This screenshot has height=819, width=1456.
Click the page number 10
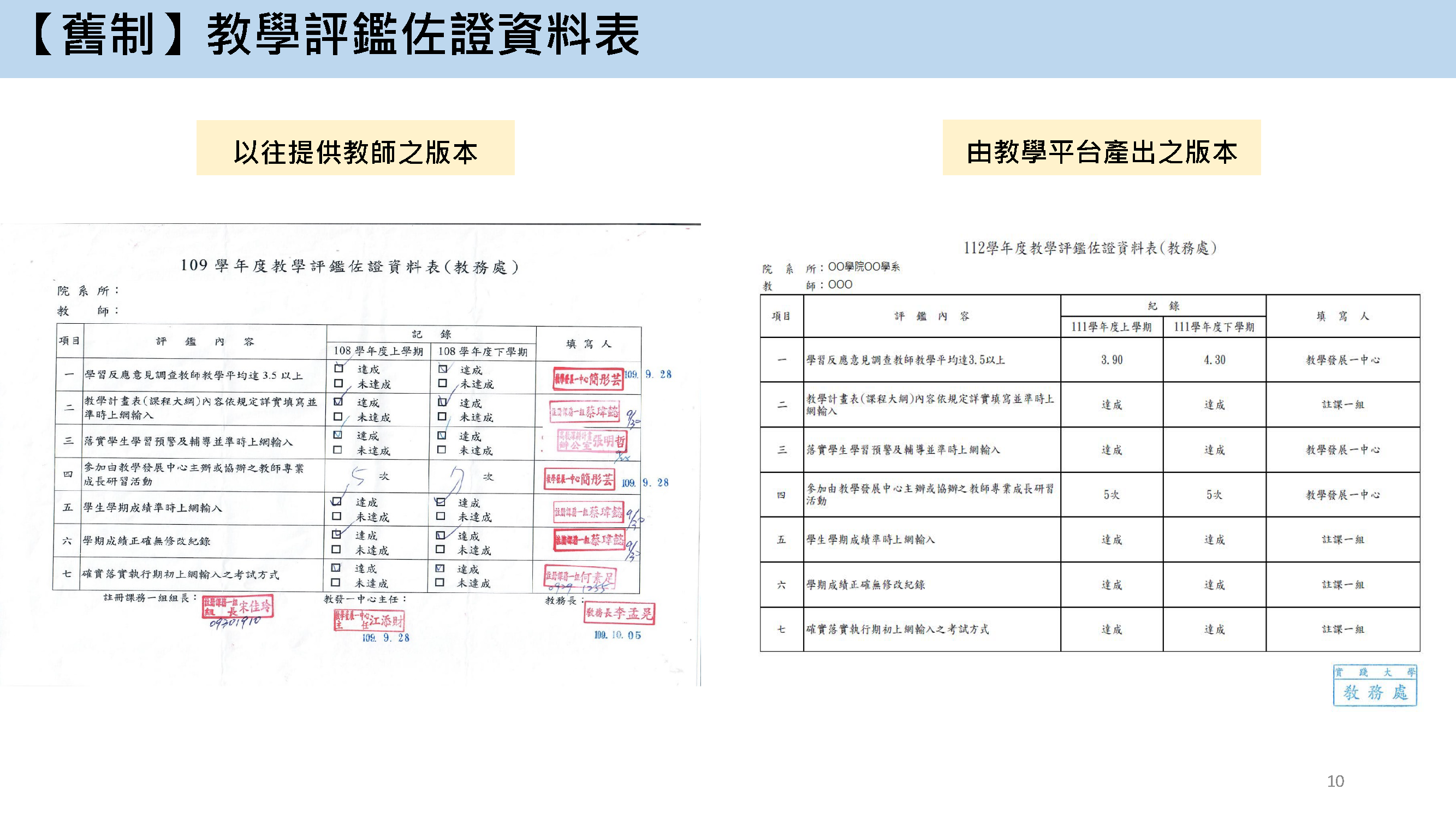coord(1335,781)
